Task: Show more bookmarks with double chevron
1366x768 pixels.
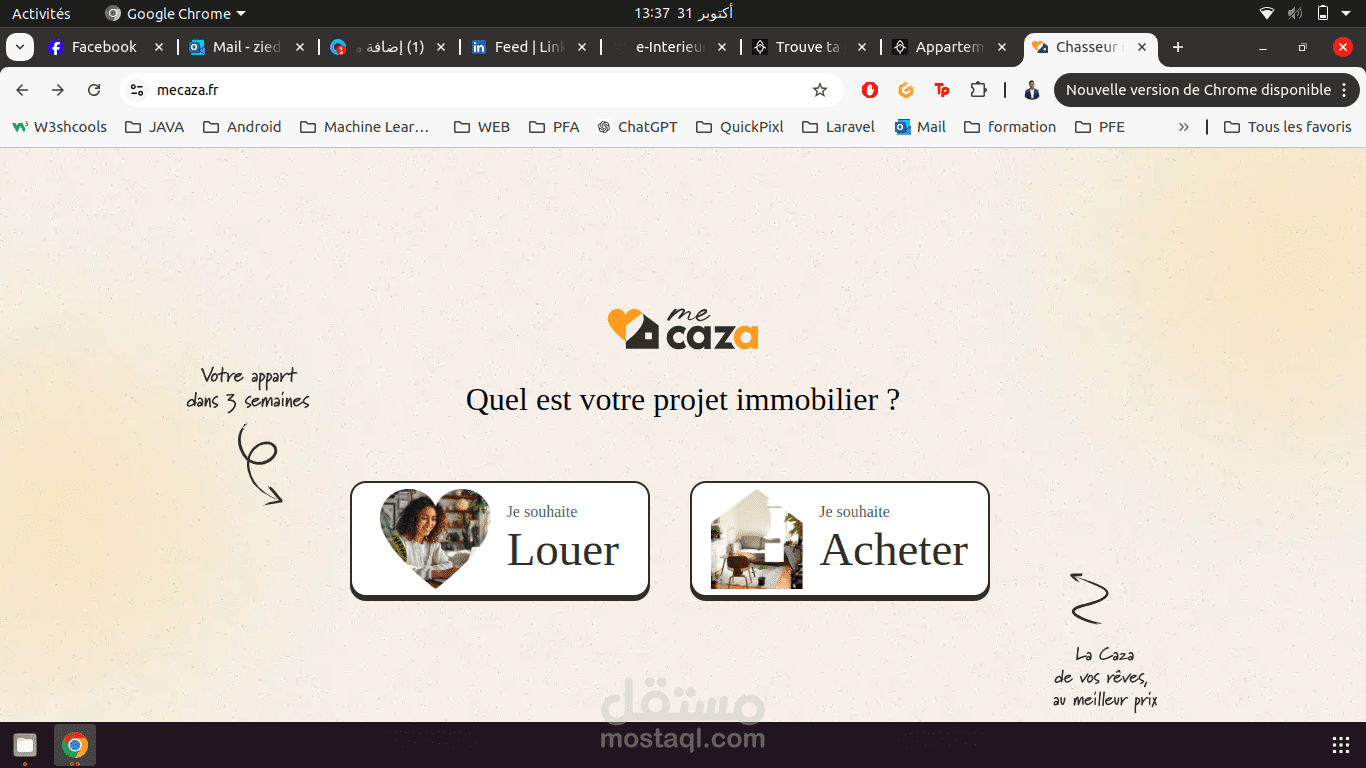Action: click(1184, 127)
